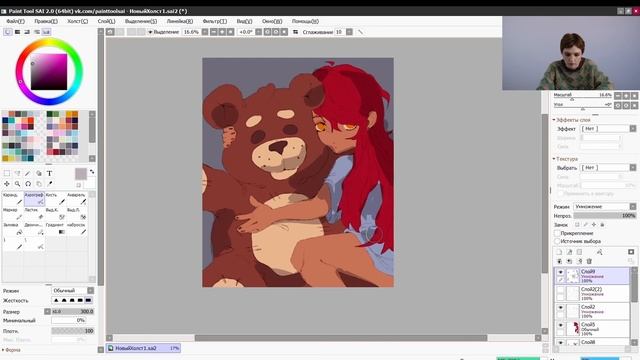Show the color wheel panel icon
This screenshot has height=360, width=640.
(8, 32)
